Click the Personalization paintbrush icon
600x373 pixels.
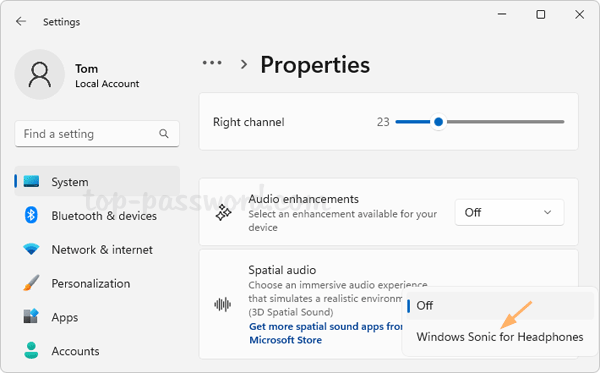[x=31, y=283]
